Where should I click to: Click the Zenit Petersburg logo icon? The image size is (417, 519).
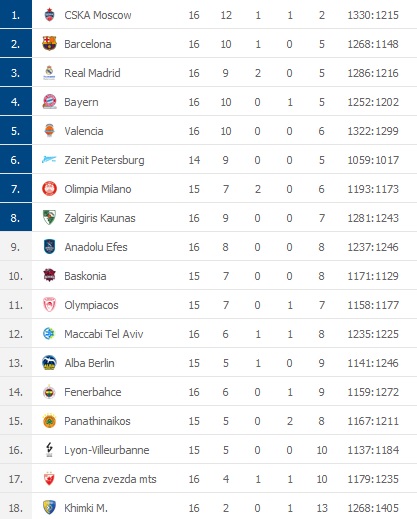pos(49,160)
